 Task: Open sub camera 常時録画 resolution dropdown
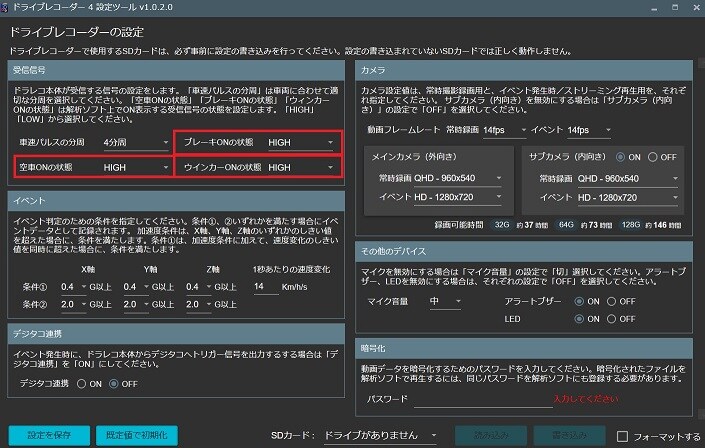point(628,179)
